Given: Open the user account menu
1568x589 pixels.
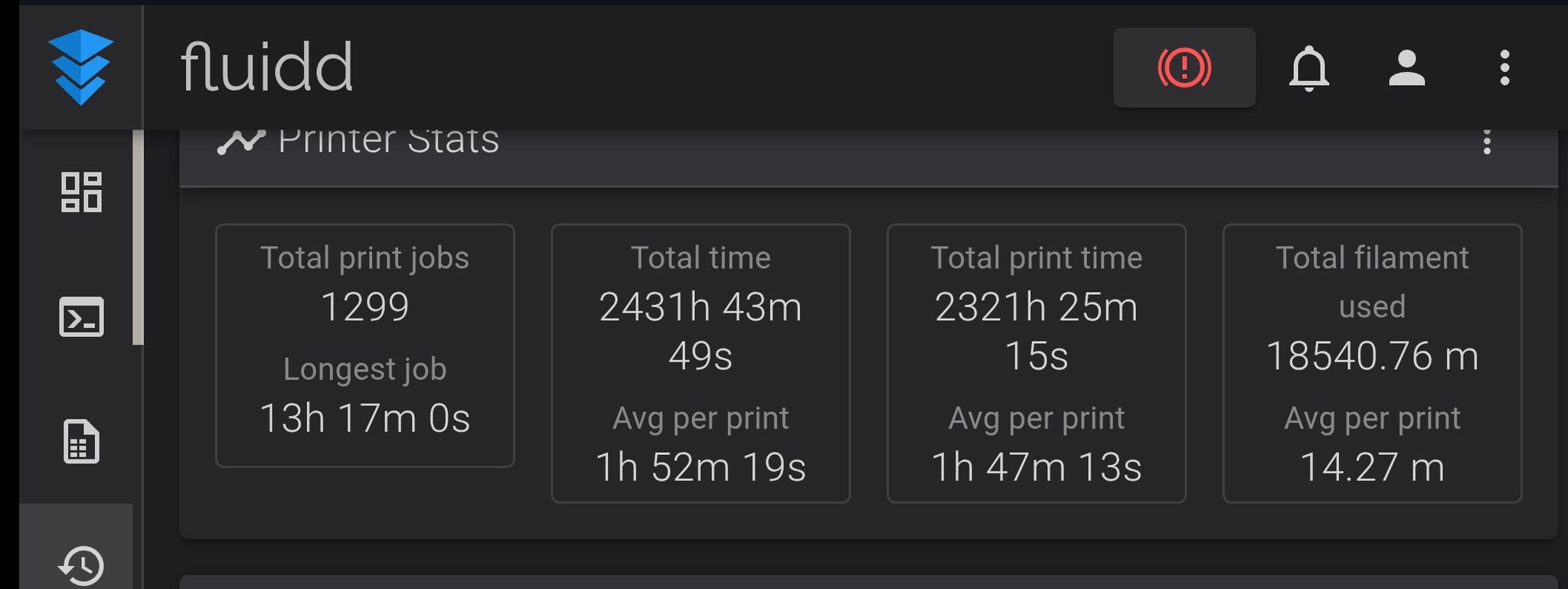Looking at the screenshot, I should pyautogui.click(x=1406, y=68).
